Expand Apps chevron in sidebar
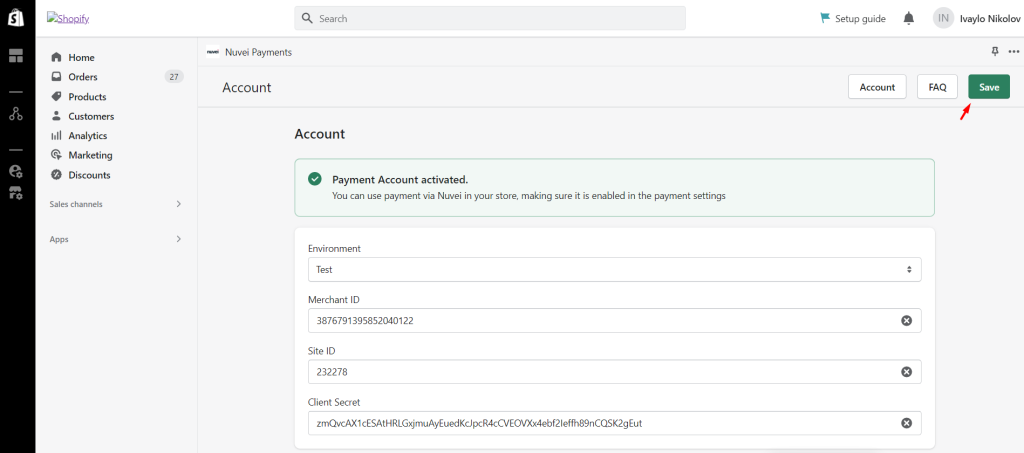Image resolution: width=1024 pixels, height=453 pixels. pos(179,239)
